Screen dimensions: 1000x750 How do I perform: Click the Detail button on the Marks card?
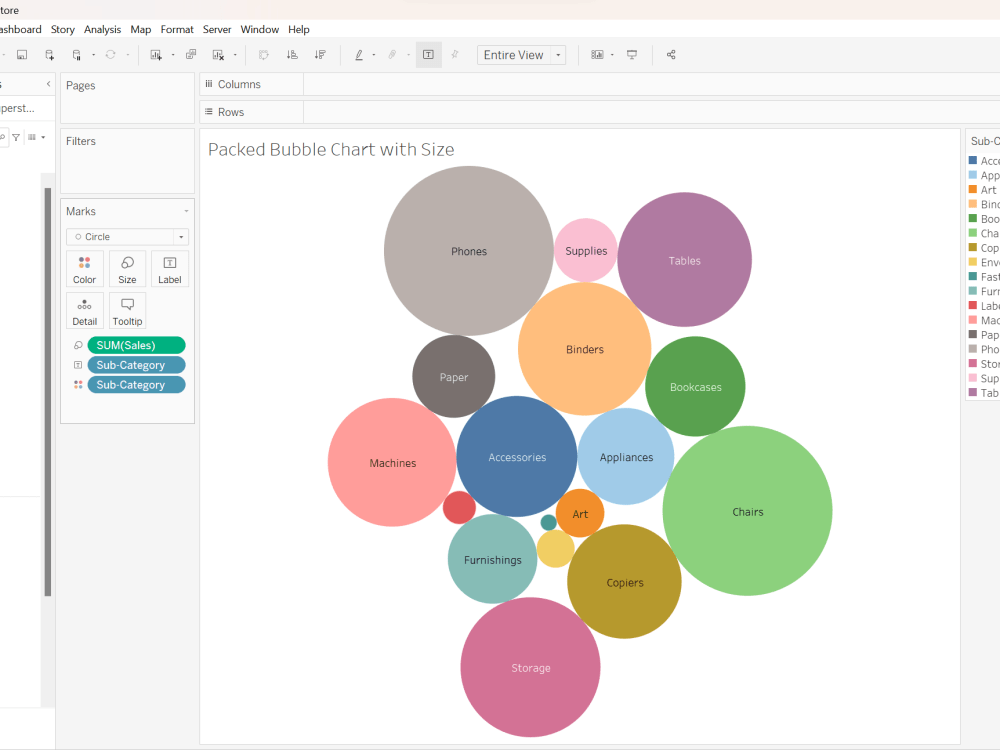[x=84, y=310]
